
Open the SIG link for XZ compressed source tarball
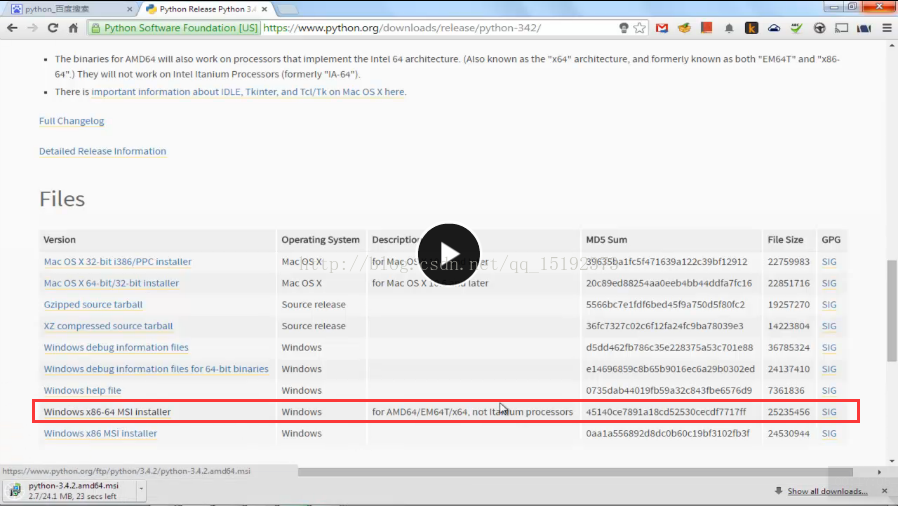pos(829,326)
